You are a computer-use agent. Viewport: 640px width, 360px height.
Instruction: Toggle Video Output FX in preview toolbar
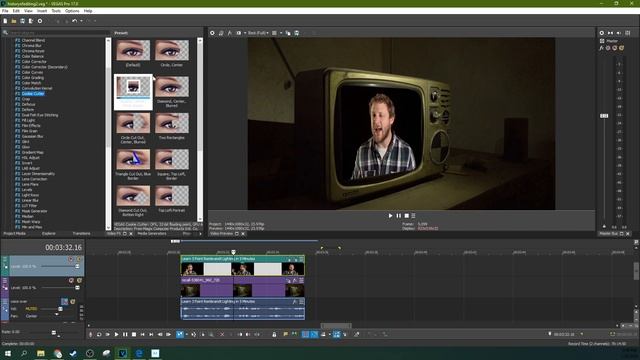(x=229, y=33)
